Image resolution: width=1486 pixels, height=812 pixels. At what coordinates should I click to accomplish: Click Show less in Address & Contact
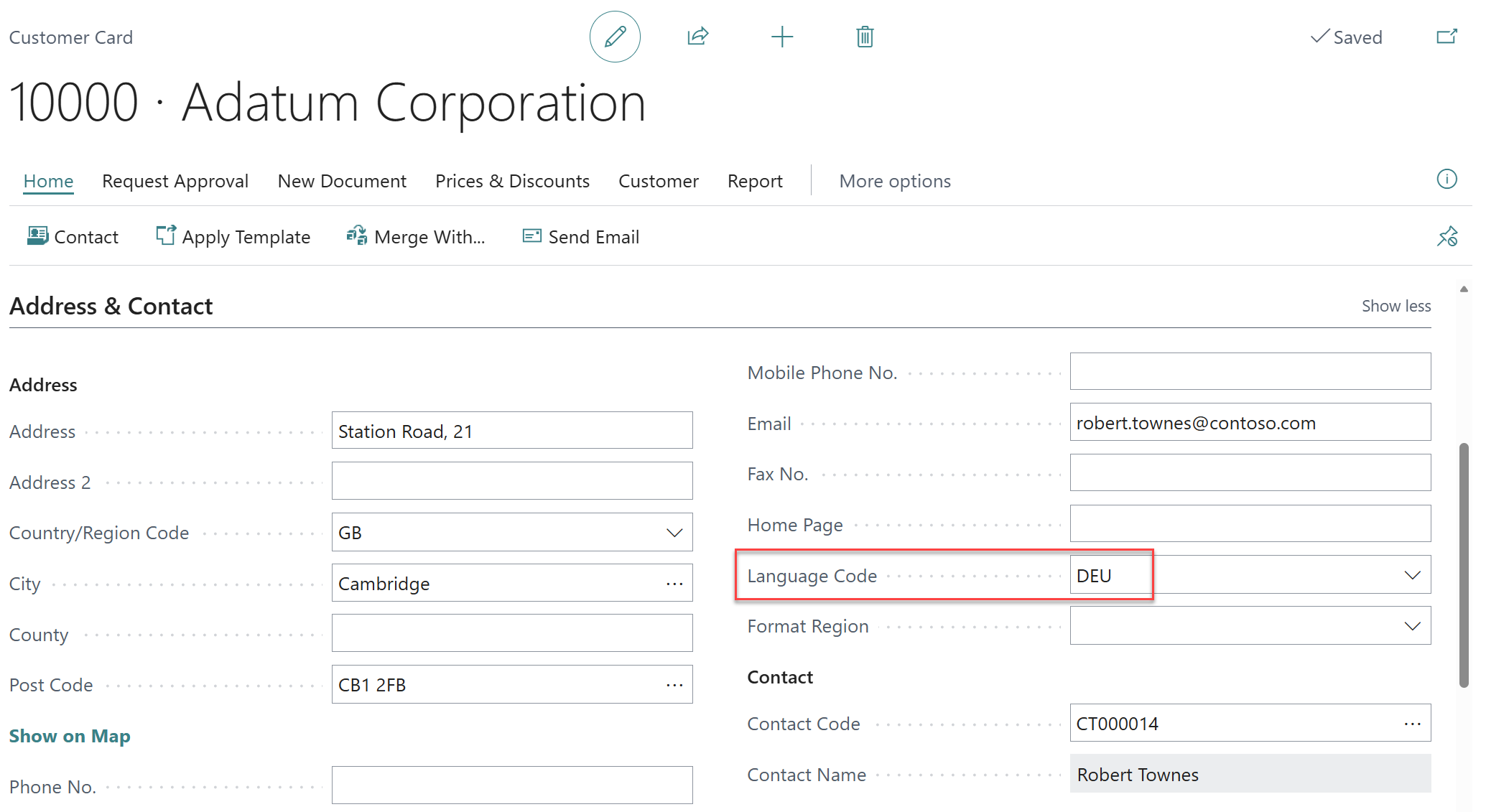(x=1396, y=306)
